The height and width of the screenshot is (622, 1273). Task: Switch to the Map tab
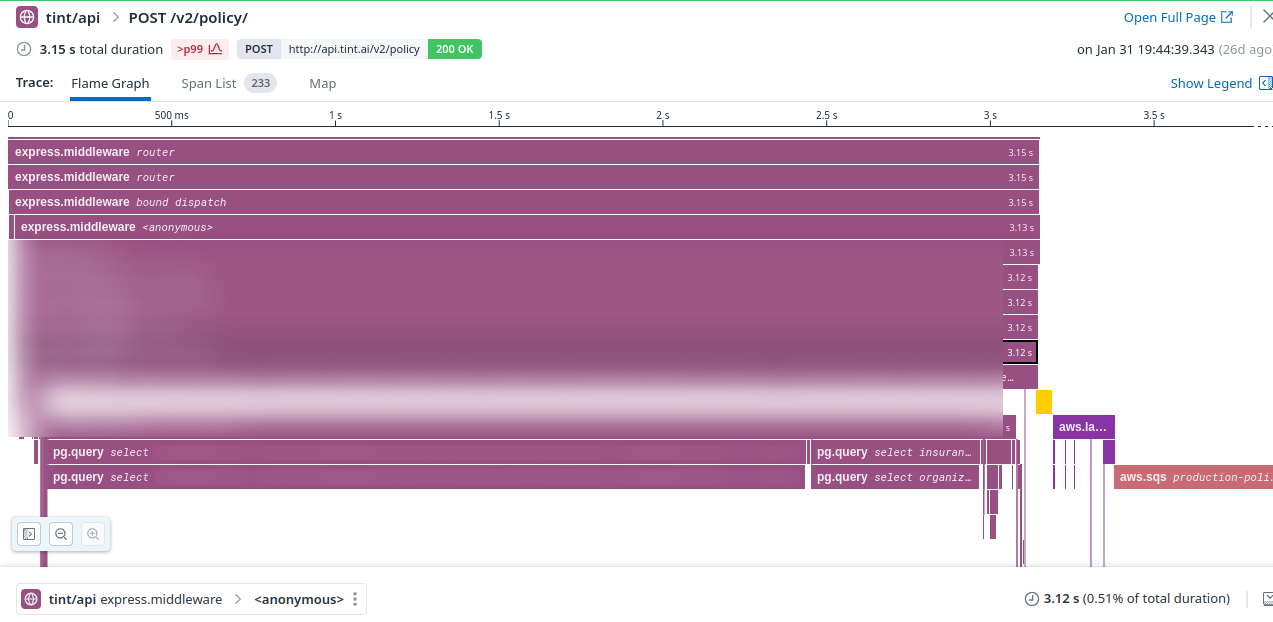pos(322,83)
